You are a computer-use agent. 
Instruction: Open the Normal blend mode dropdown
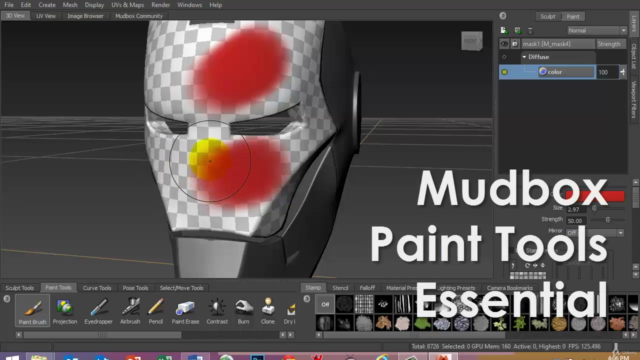[596, 31]
